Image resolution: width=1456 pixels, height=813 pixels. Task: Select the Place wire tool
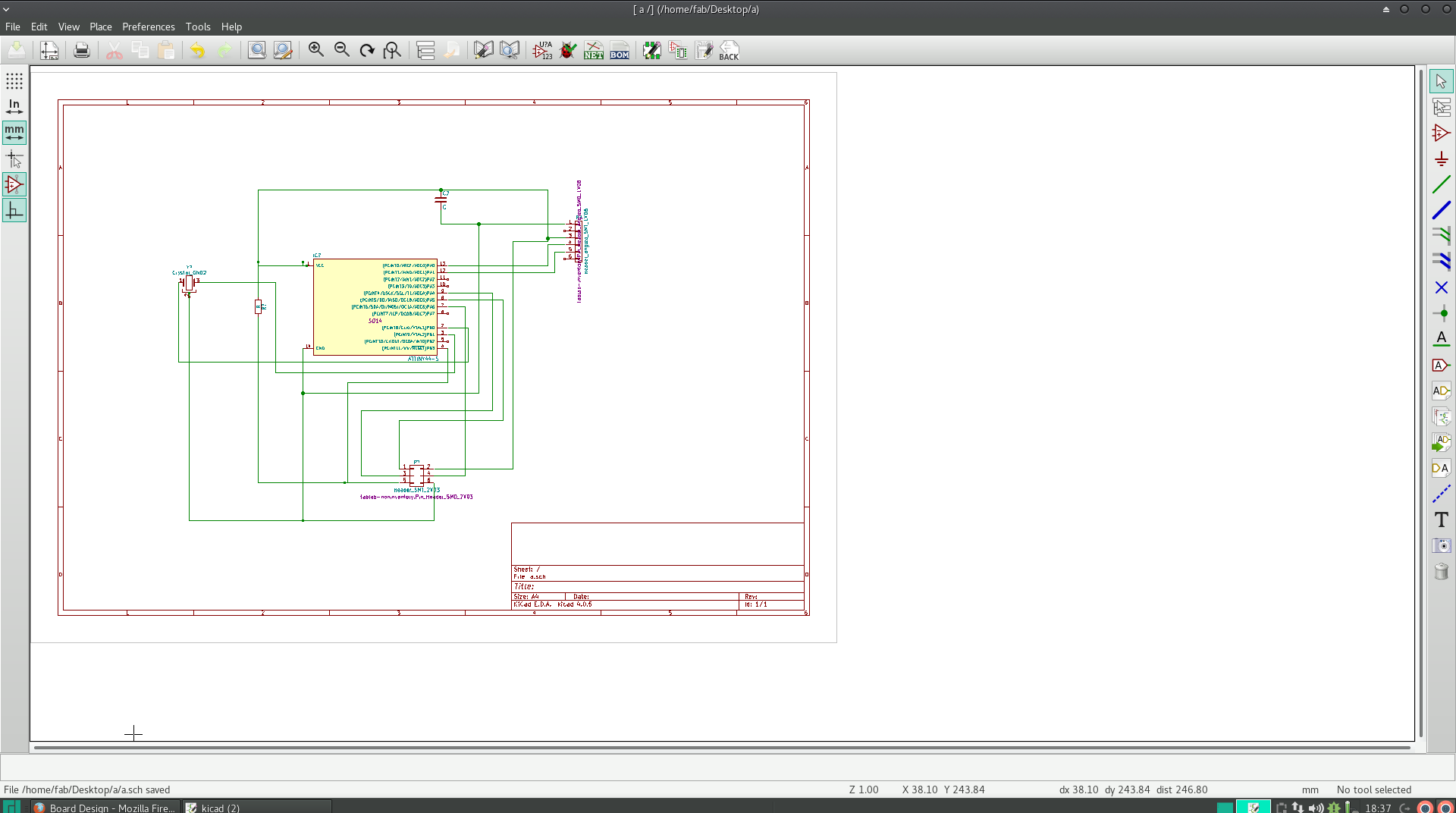(1441, 184)
